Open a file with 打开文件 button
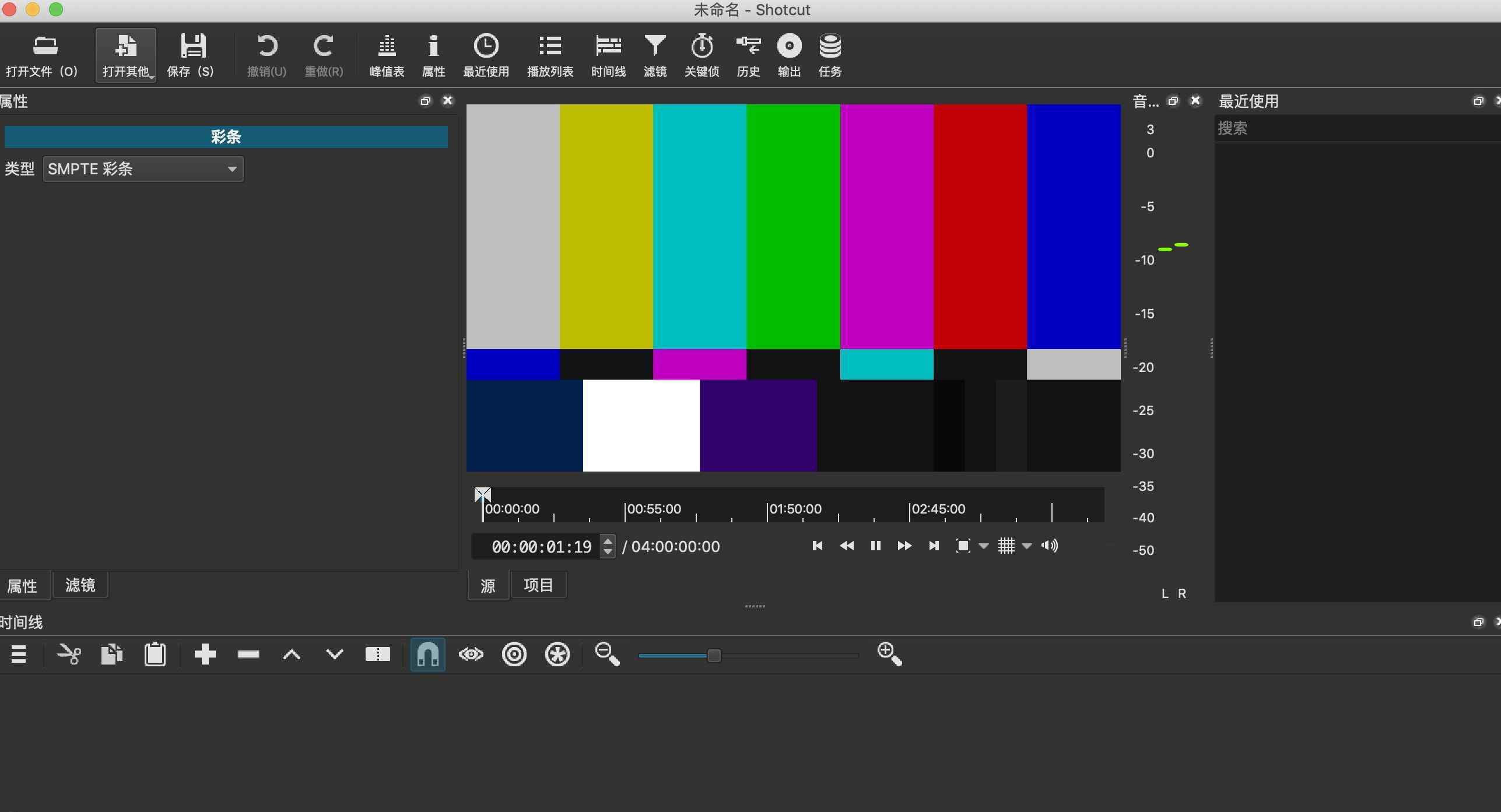This screenshot has height=812, width=1501. (x=42, y=55)
